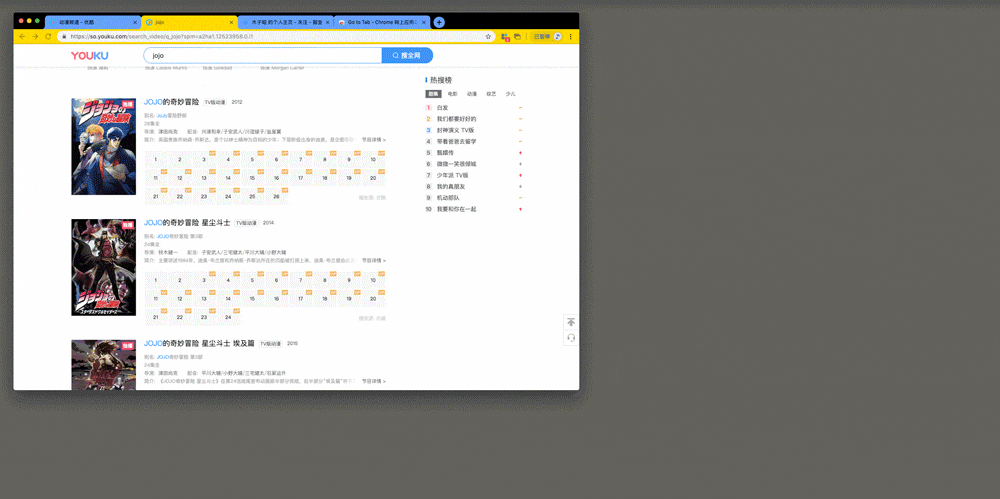The height and width of the screenshot is (499, 1000).
Task: Click the jojo search input field
Action: (x=263, y=56)
